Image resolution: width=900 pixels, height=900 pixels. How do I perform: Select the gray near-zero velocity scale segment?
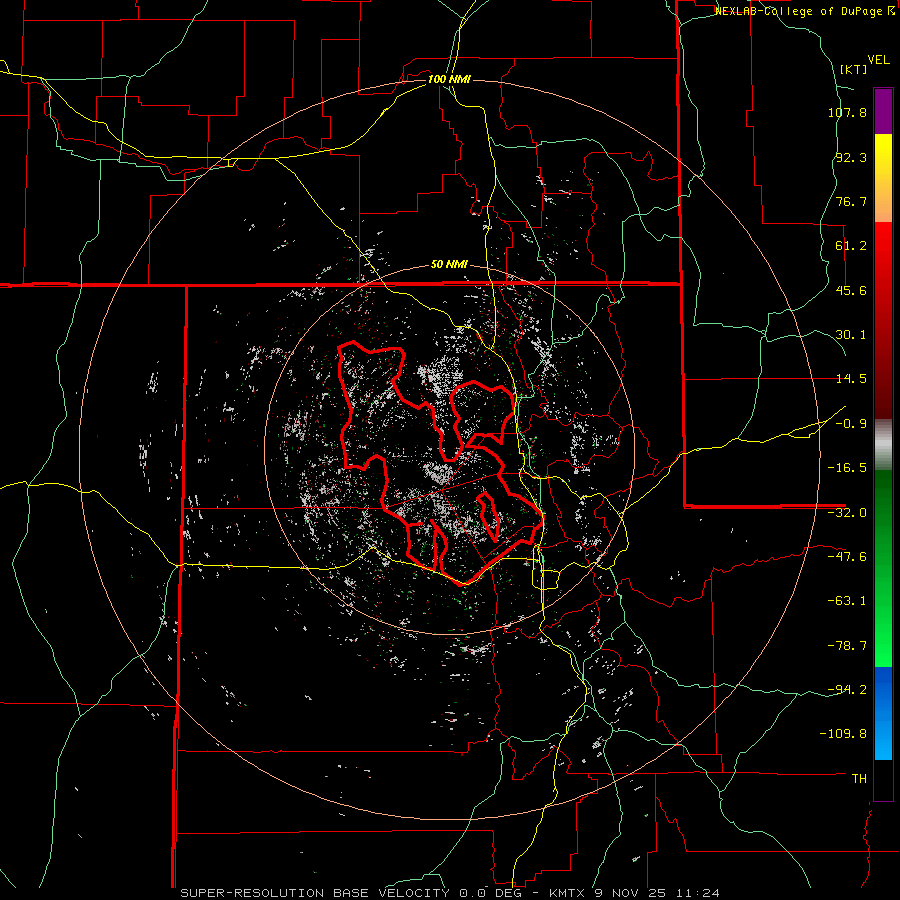pyautogui.click(x=883, y=442)
